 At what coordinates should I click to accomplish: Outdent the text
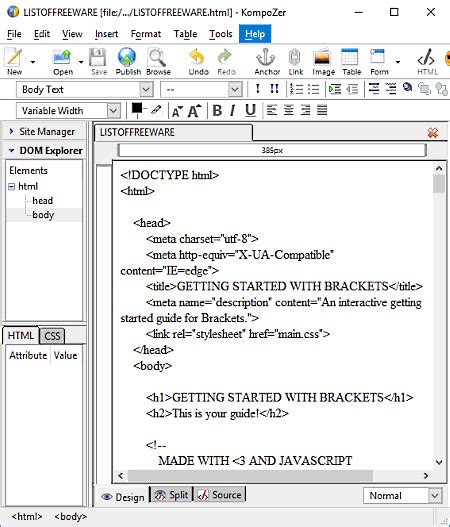pos(352,89)
